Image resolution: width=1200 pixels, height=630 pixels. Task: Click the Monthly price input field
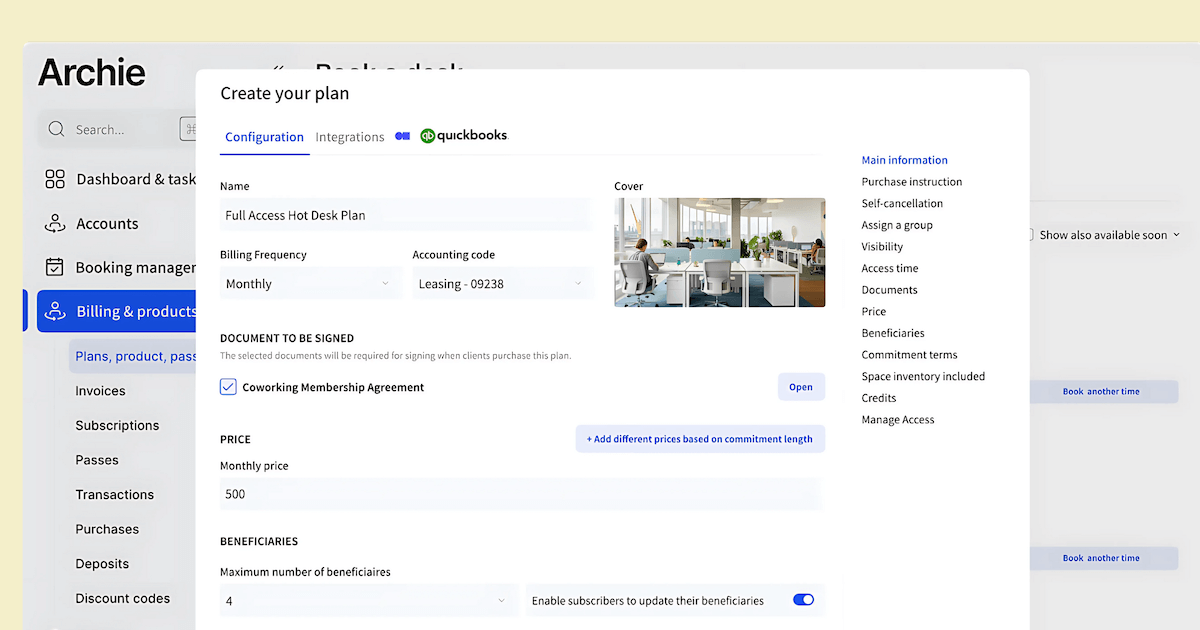[520, 494]
